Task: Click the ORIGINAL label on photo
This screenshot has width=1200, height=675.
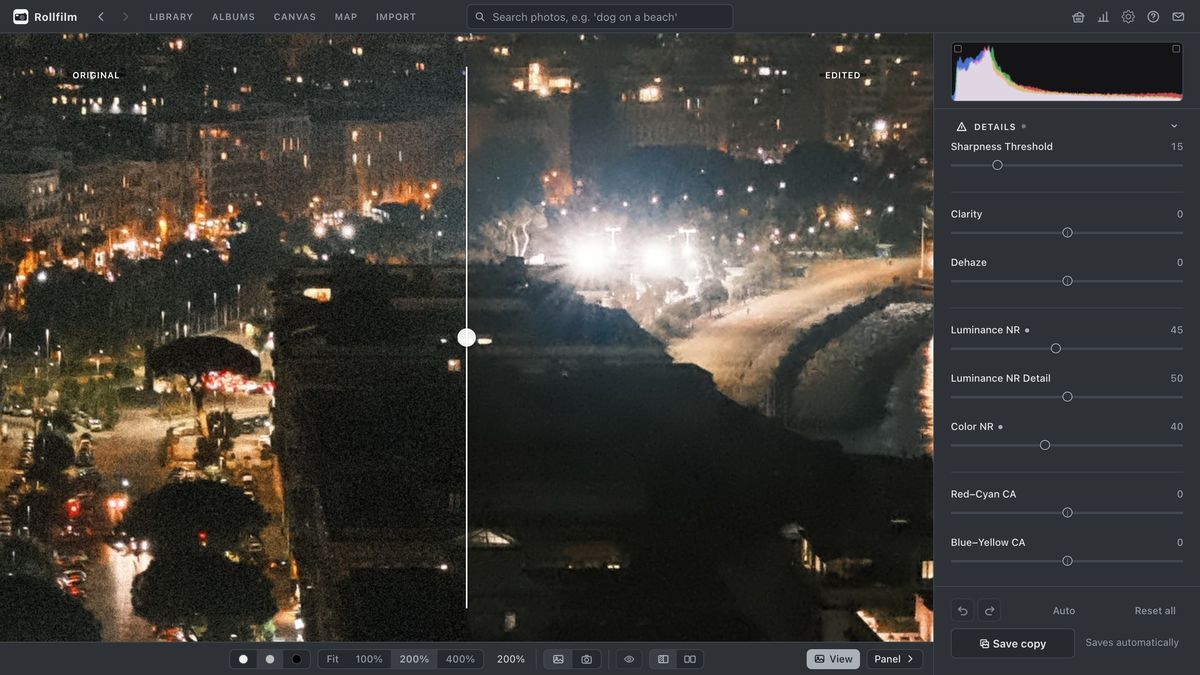Action: pyautogui.click(x=96, y=76)
